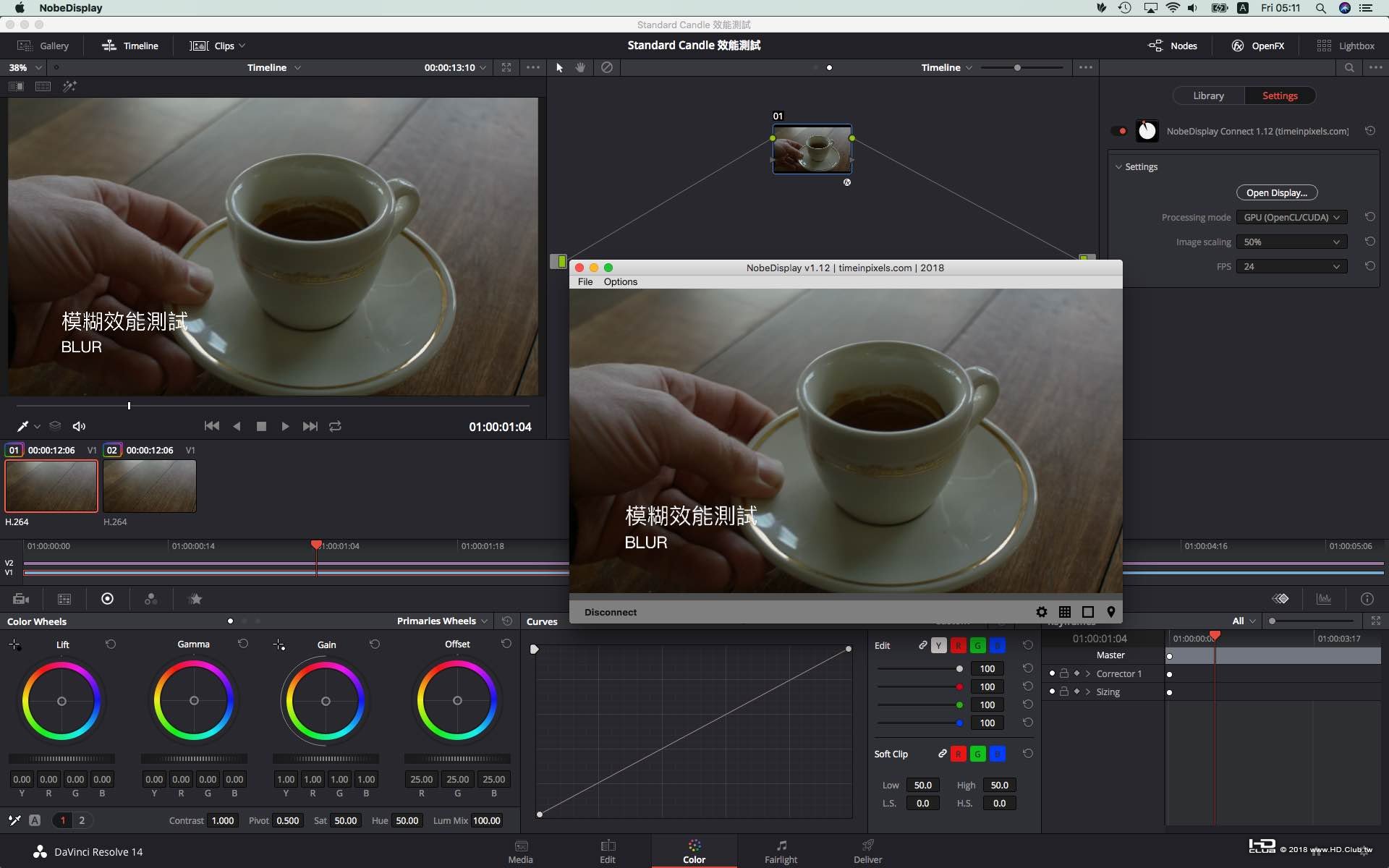Screen dimensions: 1389x868
Task: Click the qualifier eyedropper icon below the viewer
Action: 22,426
